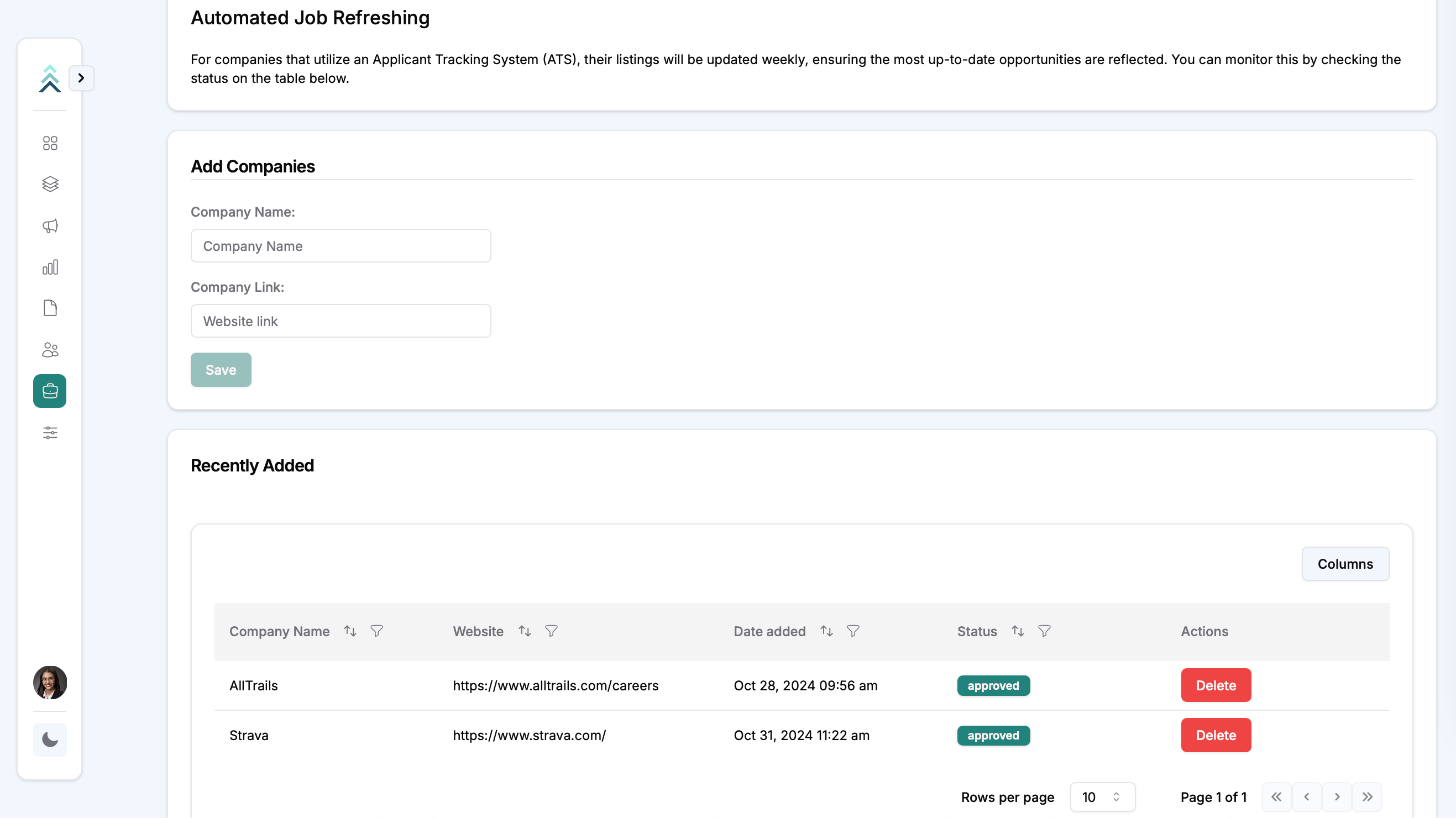This screenshot has height=818, width=1456.
Task: Filter the Website column
Action: click(x=551, y=631)
